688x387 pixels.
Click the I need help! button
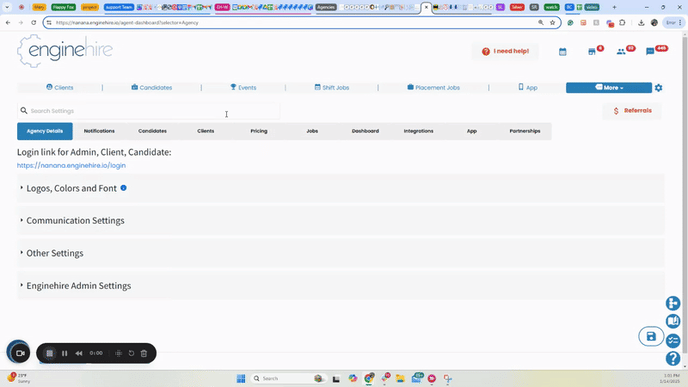pos(505,51)
